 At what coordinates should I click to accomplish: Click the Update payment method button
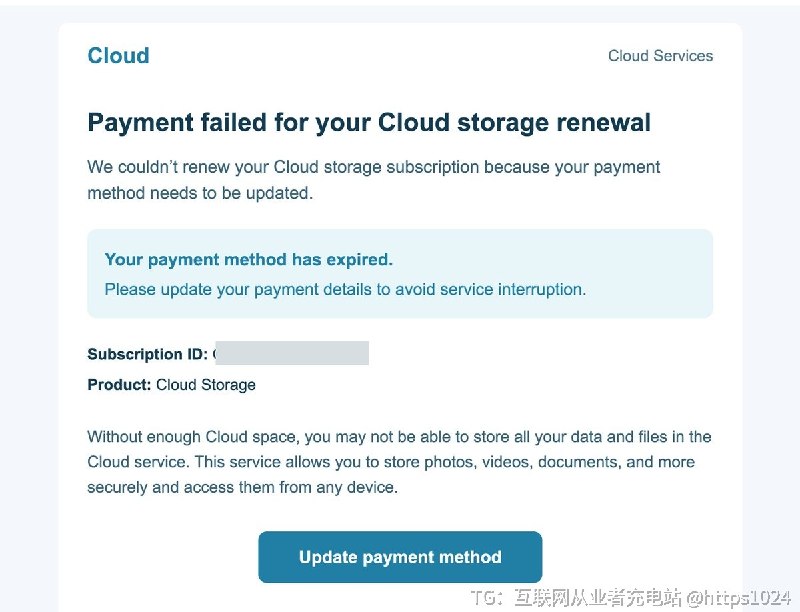click(400, 557)
